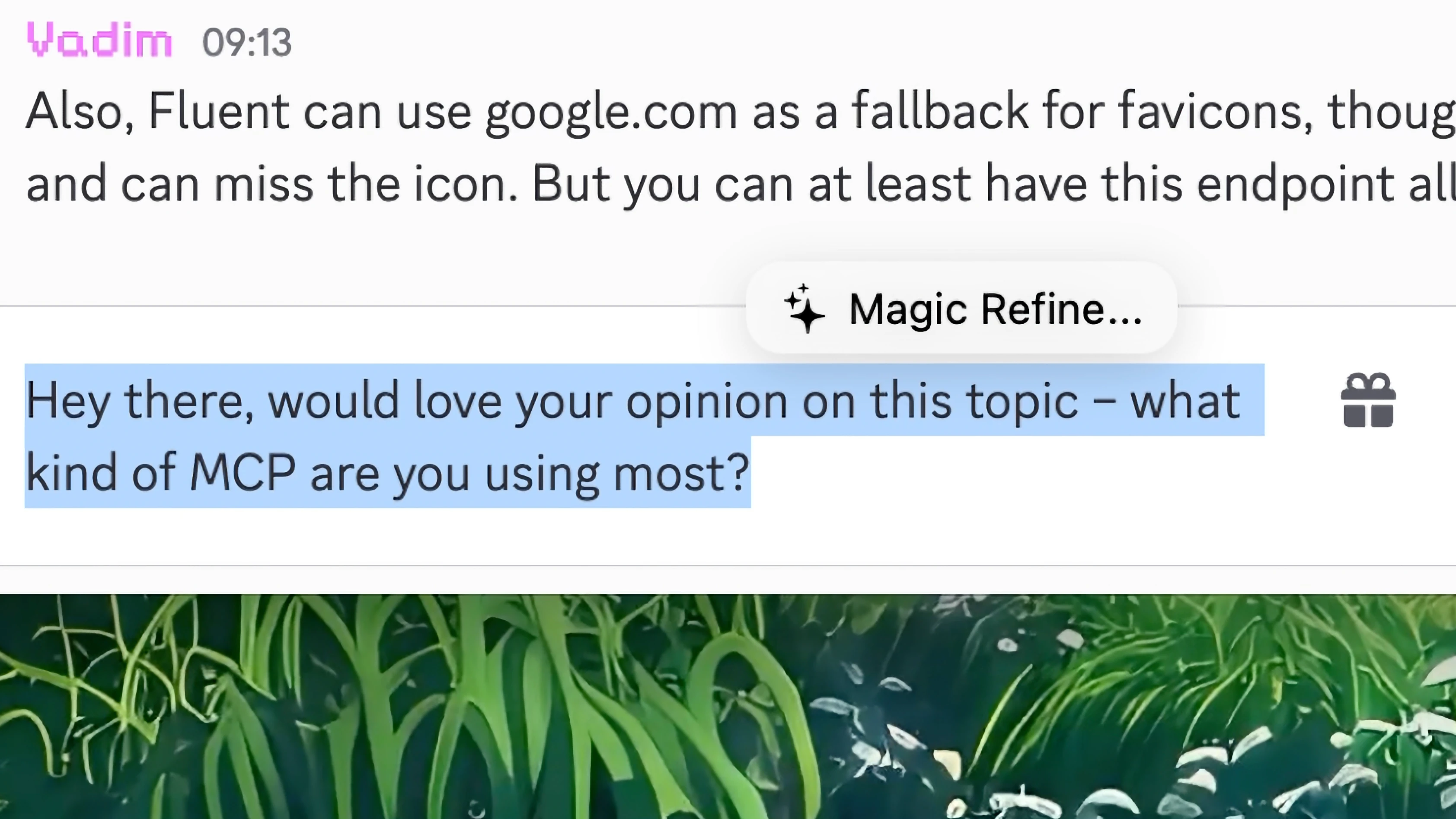This screenshot has height=819, width=1456.
Task: Click the word "Fluent" in Vadim's message
Action: (219, 112)
